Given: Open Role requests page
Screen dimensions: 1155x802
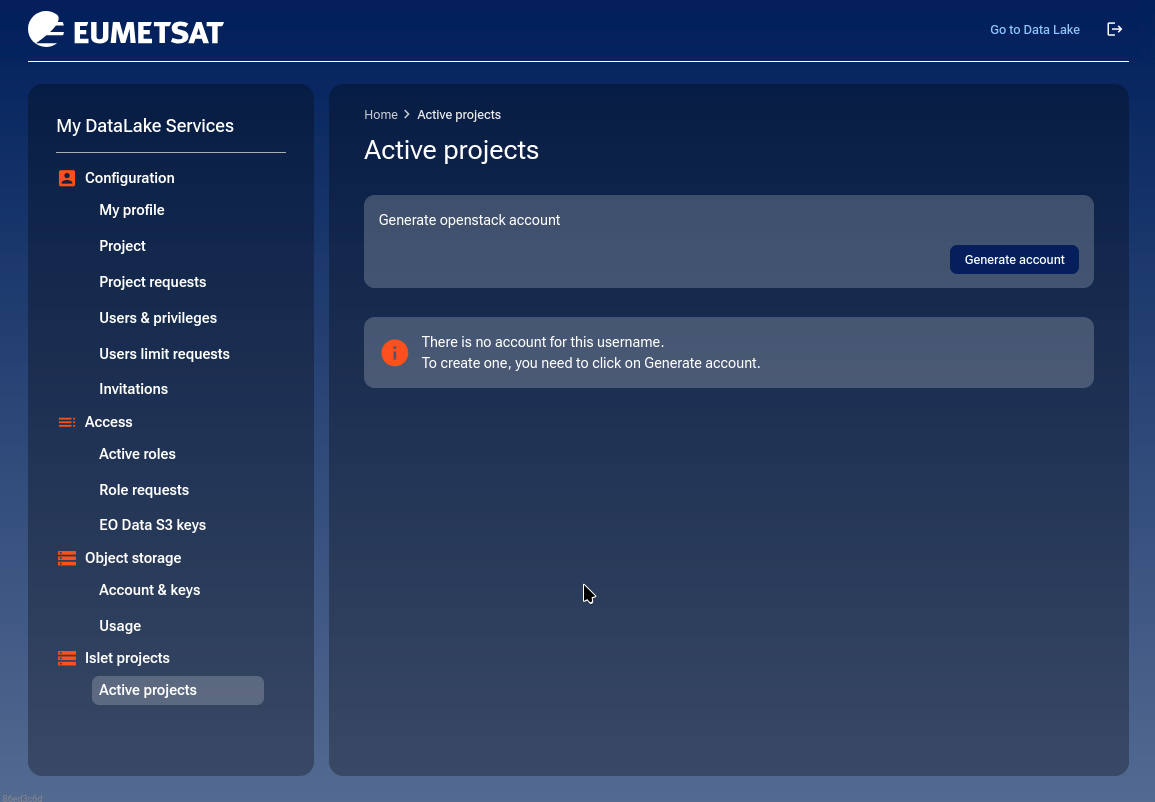Looking at the screenshot, I should pos(144,490).
